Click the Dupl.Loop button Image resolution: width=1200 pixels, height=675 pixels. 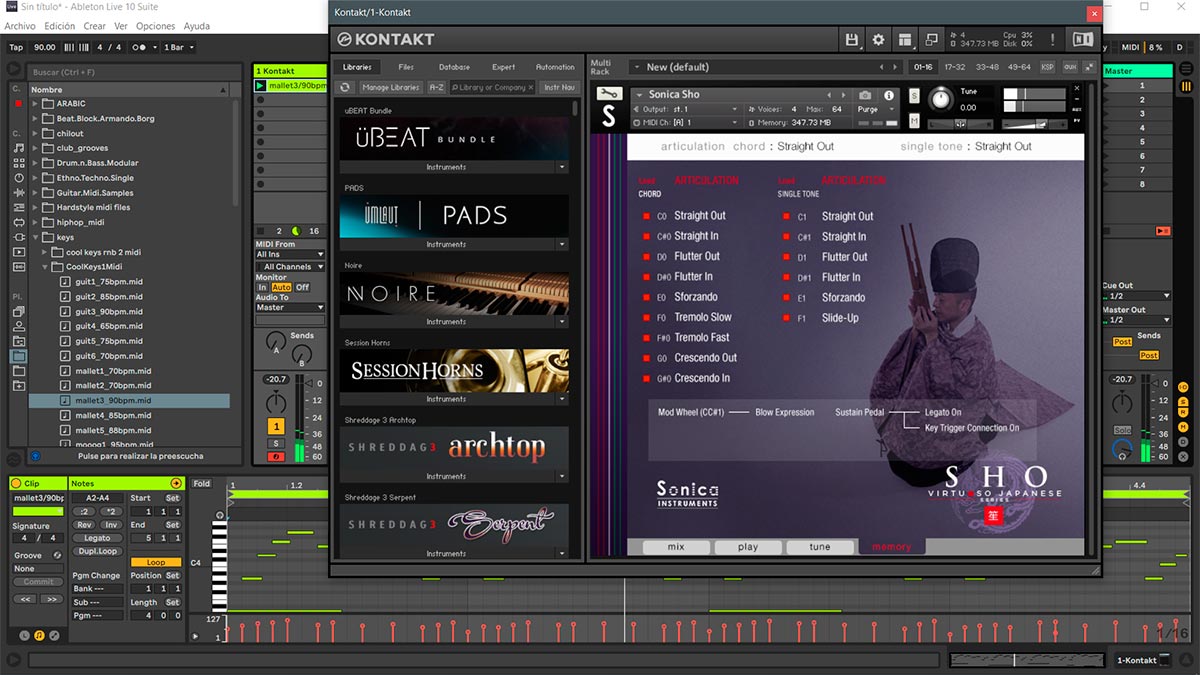(x=97, y=551)
